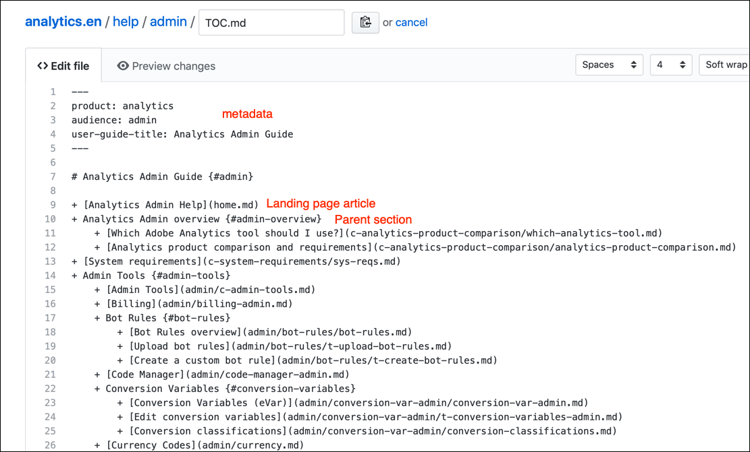Image resolution: width=750 pixels, height=452 pixels.
Task: Click the cancel link
Action: pos(411,22)
